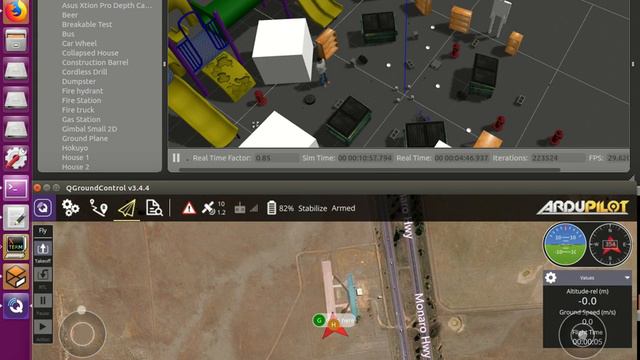This screenshot has width=640, height=360.
Task: Click the Iterations value field
Action: coord(558,158)
